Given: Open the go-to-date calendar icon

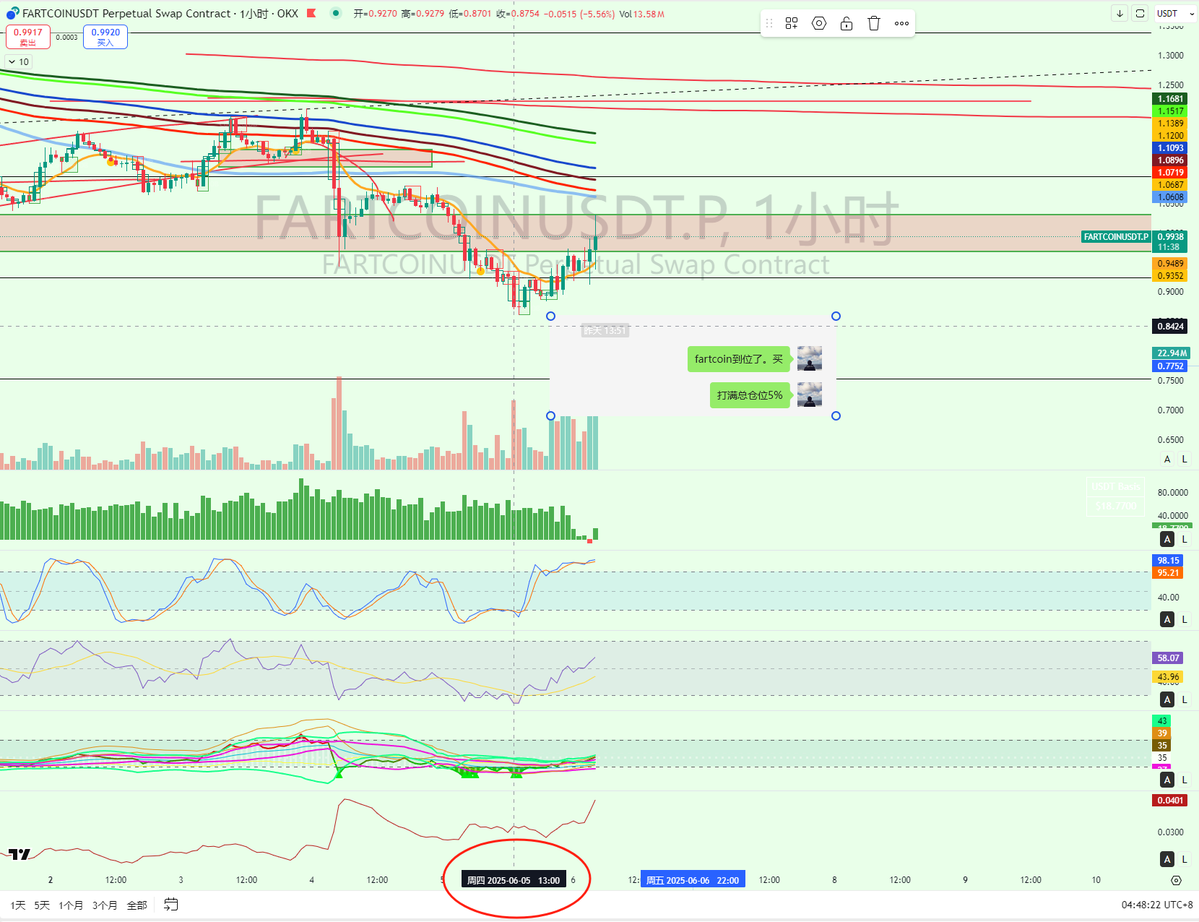Looking at the screenshot, I should (171, 904).
